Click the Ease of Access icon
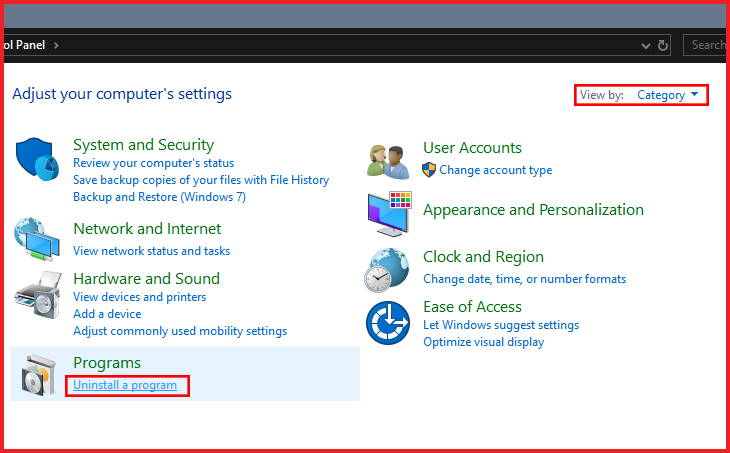The image size is (730, 453). 388,323
